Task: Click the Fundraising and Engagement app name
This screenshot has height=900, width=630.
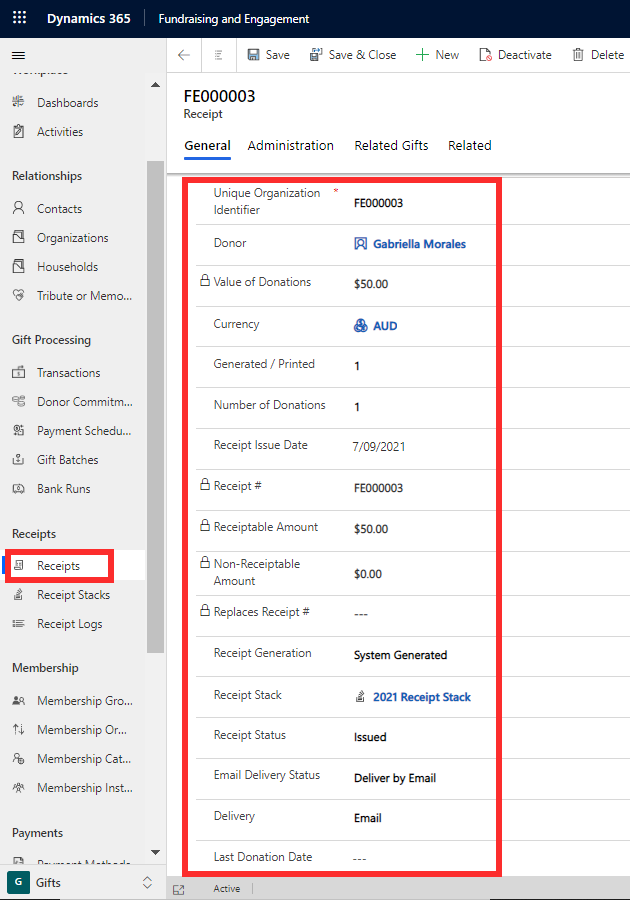Action: (234, 19)
